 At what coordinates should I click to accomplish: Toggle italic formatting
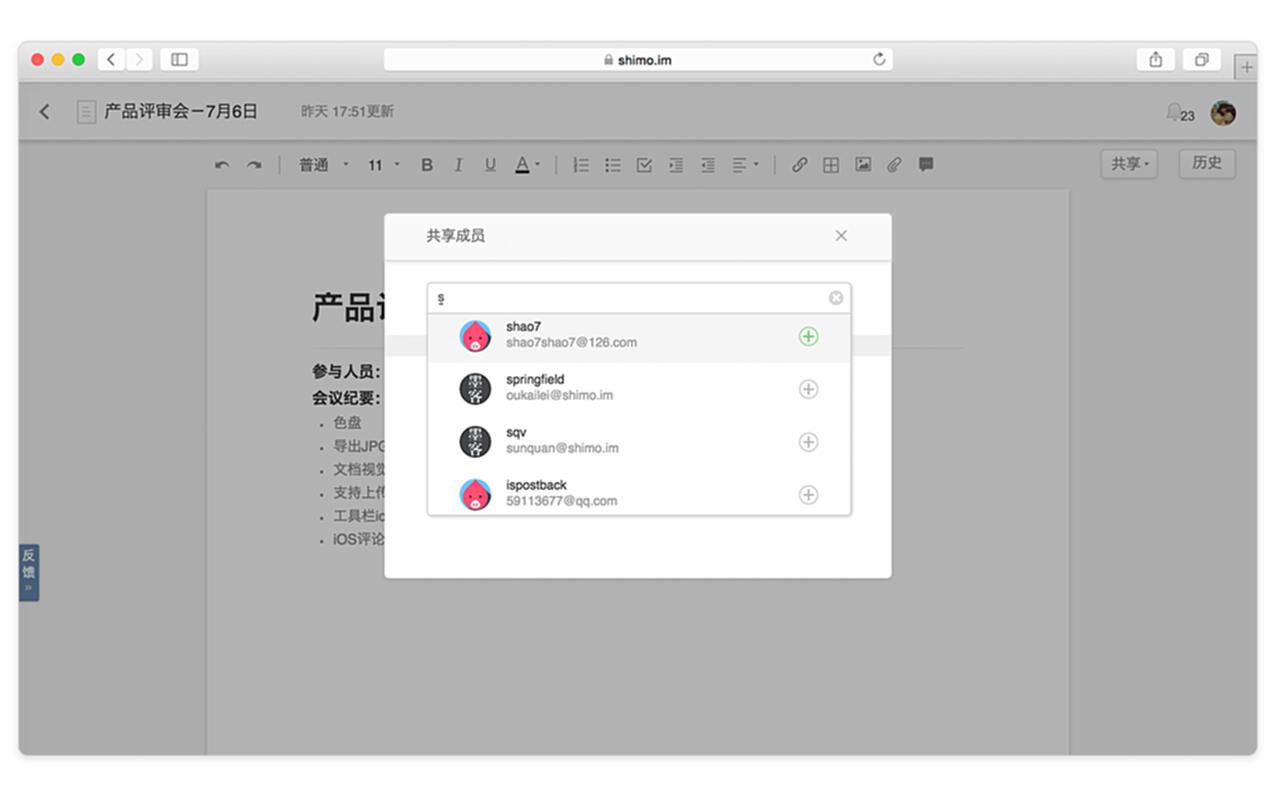click(458, 165)
